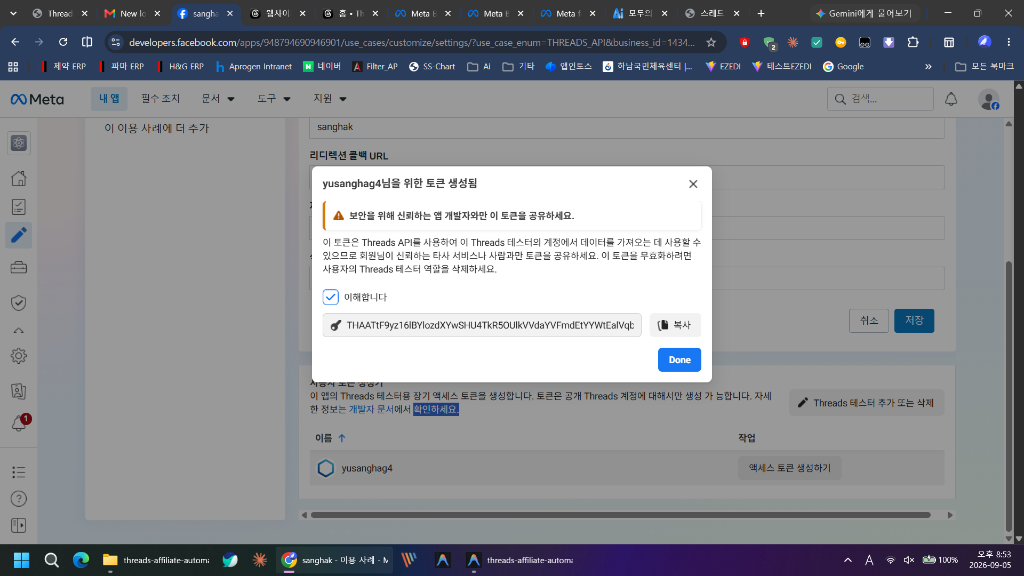
Task: Collapse sidebar section with chevron up
Action: point(18,330)
